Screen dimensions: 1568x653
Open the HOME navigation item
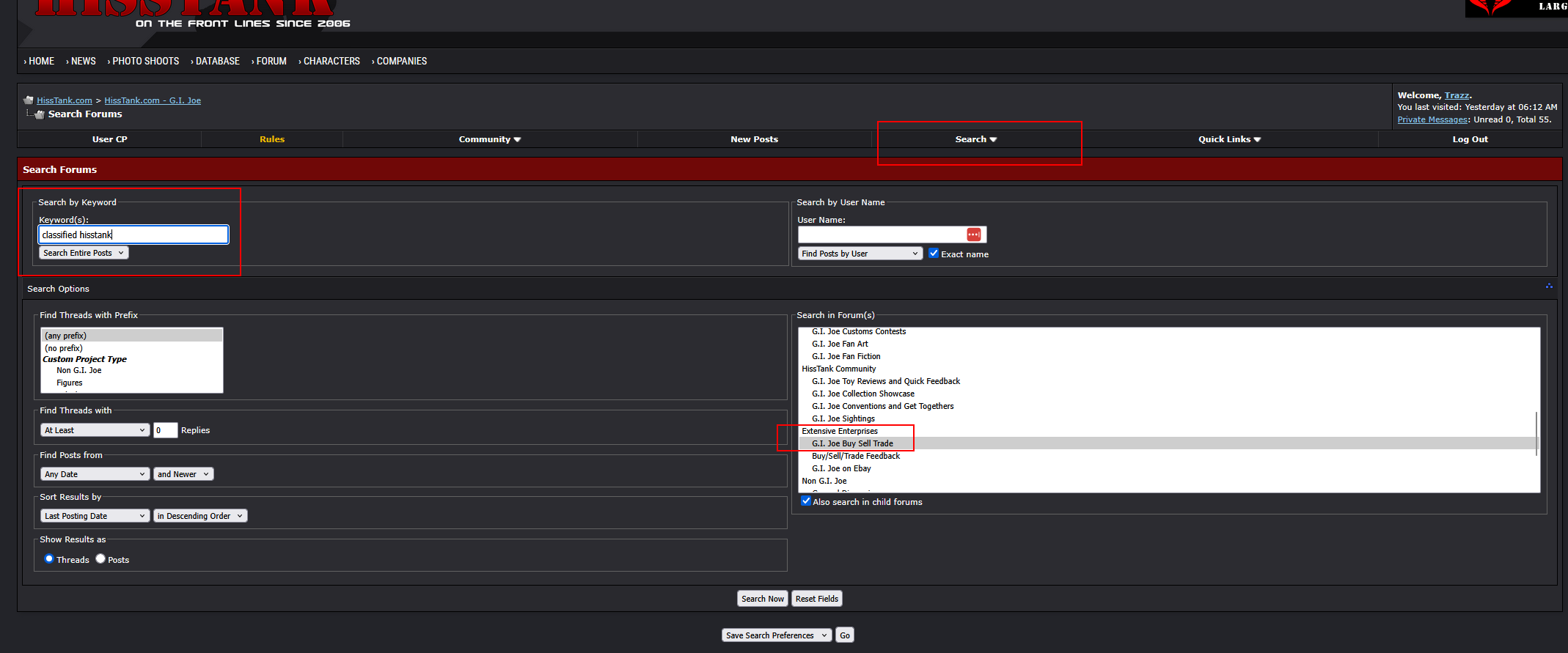coord(41,61)
